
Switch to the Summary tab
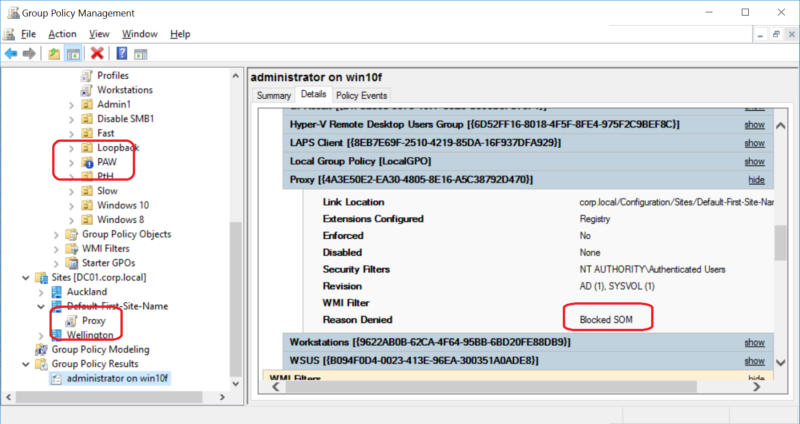(x=273, y=95)
